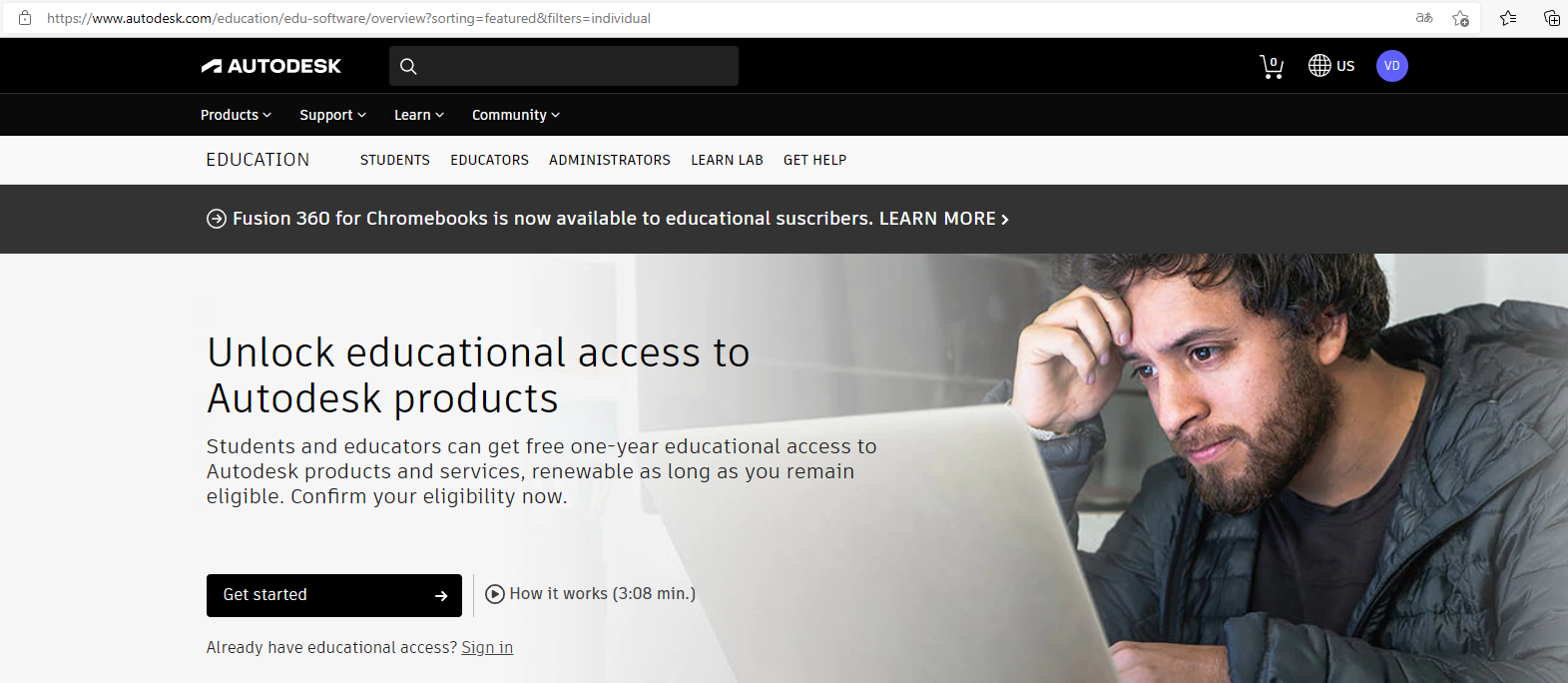Expand the Learn dropdown menu
The image size is (1568, 683).
coord(418,115)
